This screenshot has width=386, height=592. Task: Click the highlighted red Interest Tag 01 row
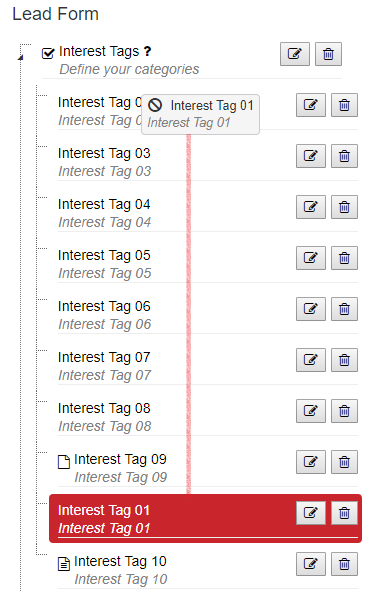(x=205, y=518)
